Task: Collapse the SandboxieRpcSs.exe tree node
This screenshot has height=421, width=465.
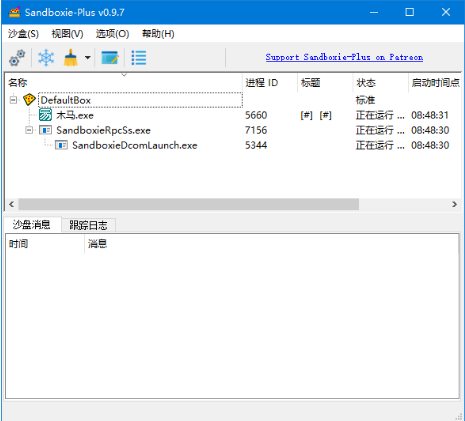Action: click(x=29, y=130)
